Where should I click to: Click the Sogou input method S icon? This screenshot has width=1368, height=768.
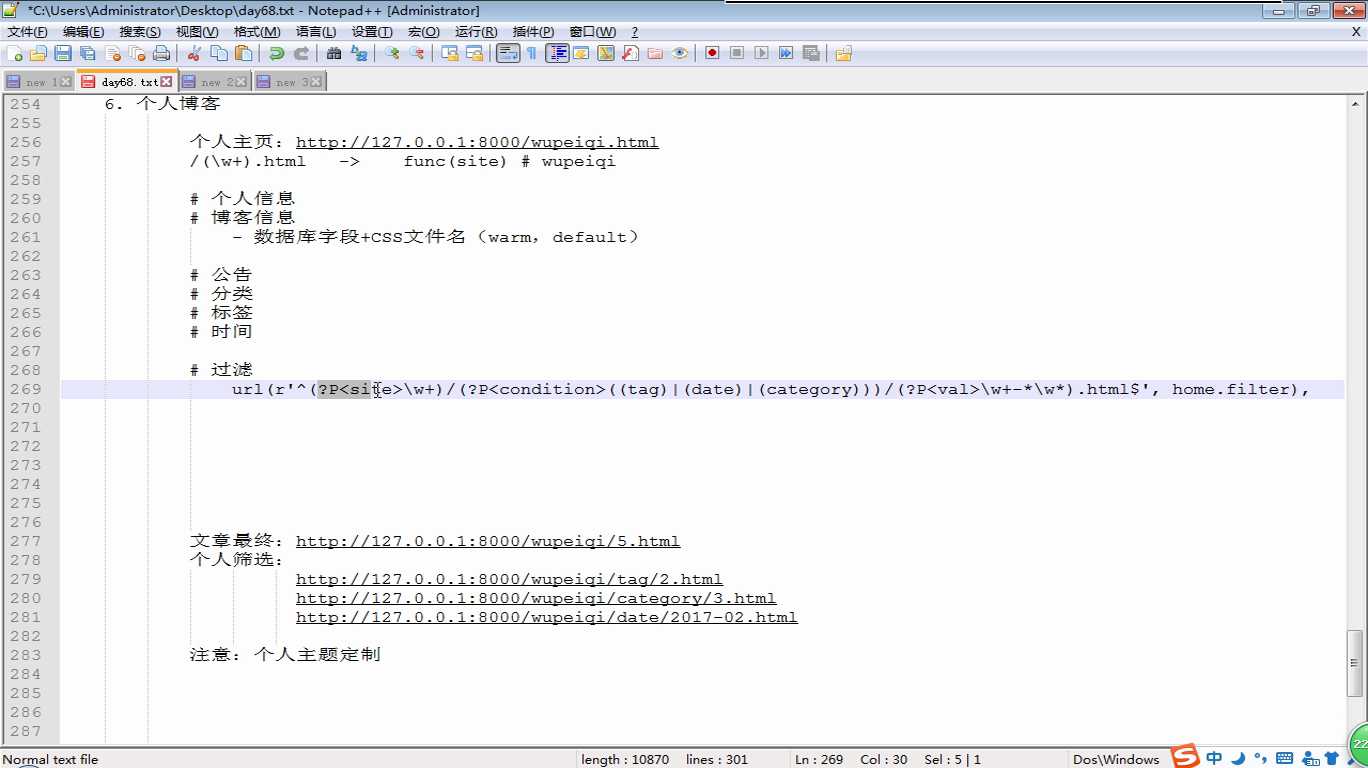coord(1185,757)
